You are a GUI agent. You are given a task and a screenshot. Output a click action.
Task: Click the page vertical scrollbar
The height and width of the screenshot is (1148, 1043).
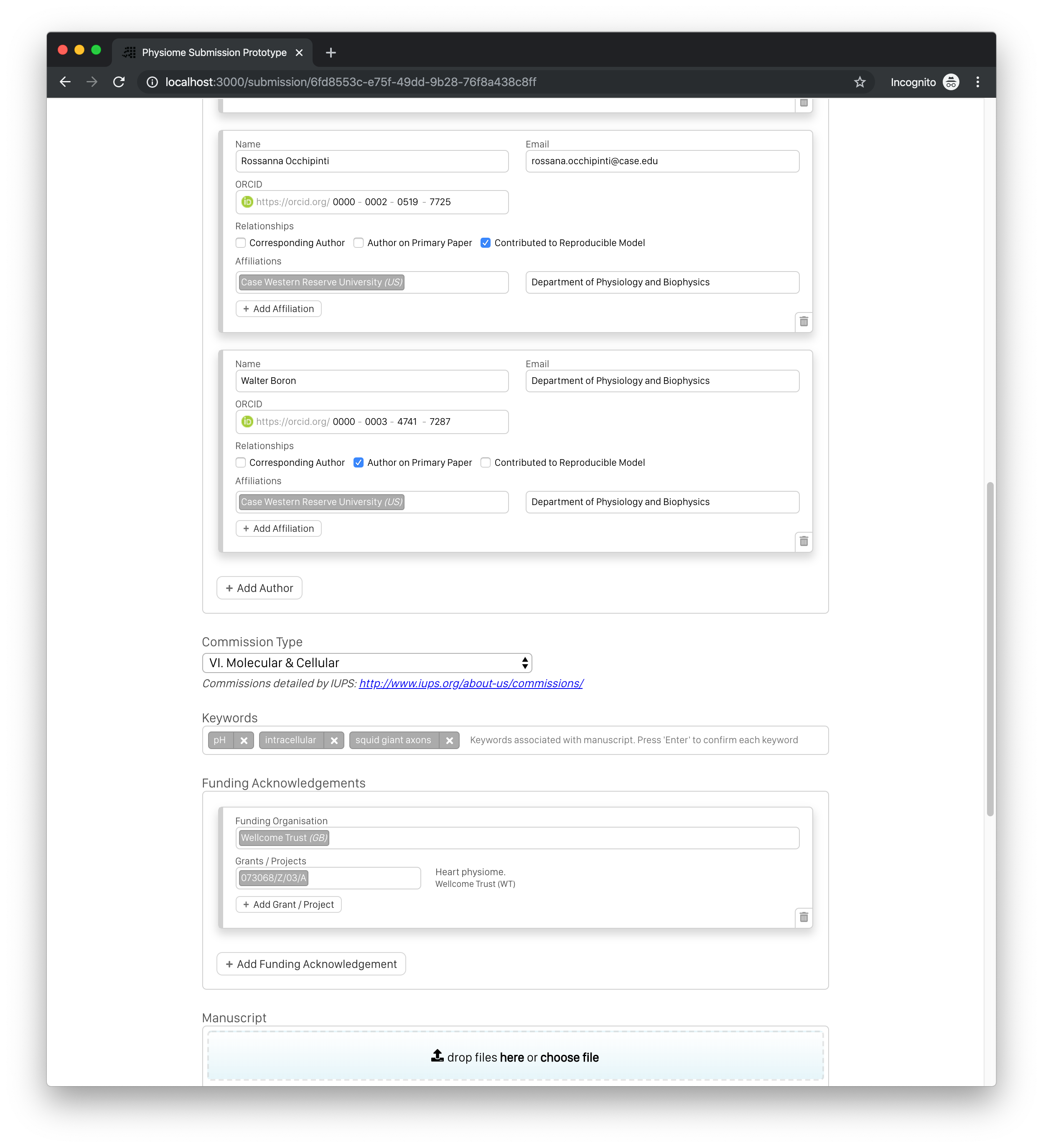990,649
